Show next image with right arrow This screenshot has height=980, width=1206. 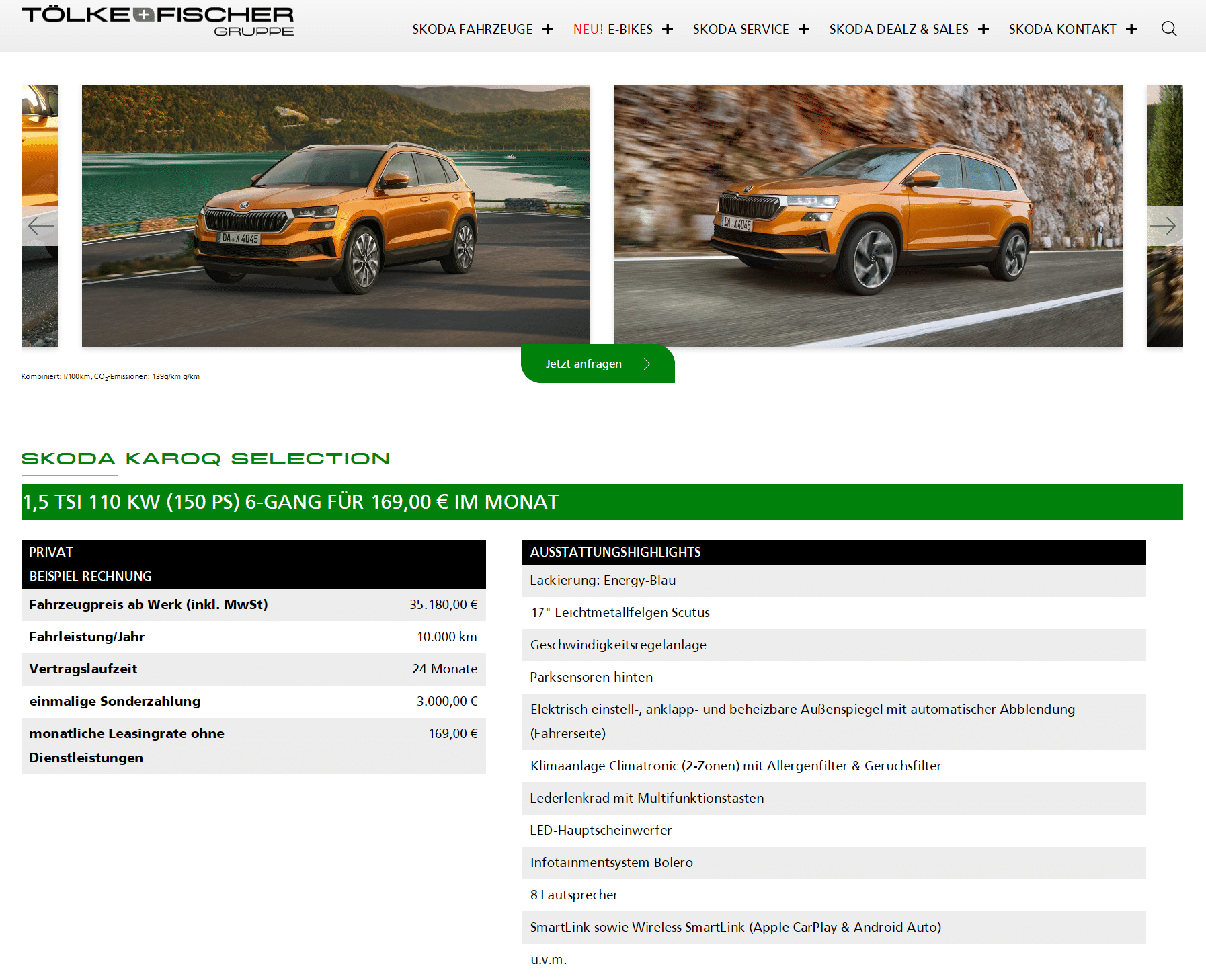[1164, 226]
